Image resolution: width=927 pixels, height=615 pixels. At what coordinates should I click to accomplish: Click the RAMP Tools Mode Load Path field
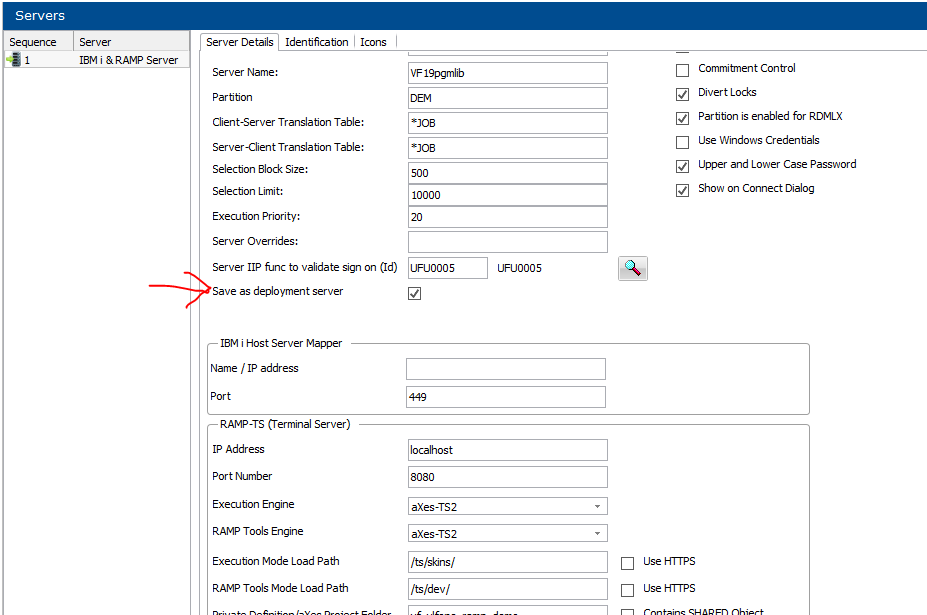pyautogui.click(x=507, y=589)
